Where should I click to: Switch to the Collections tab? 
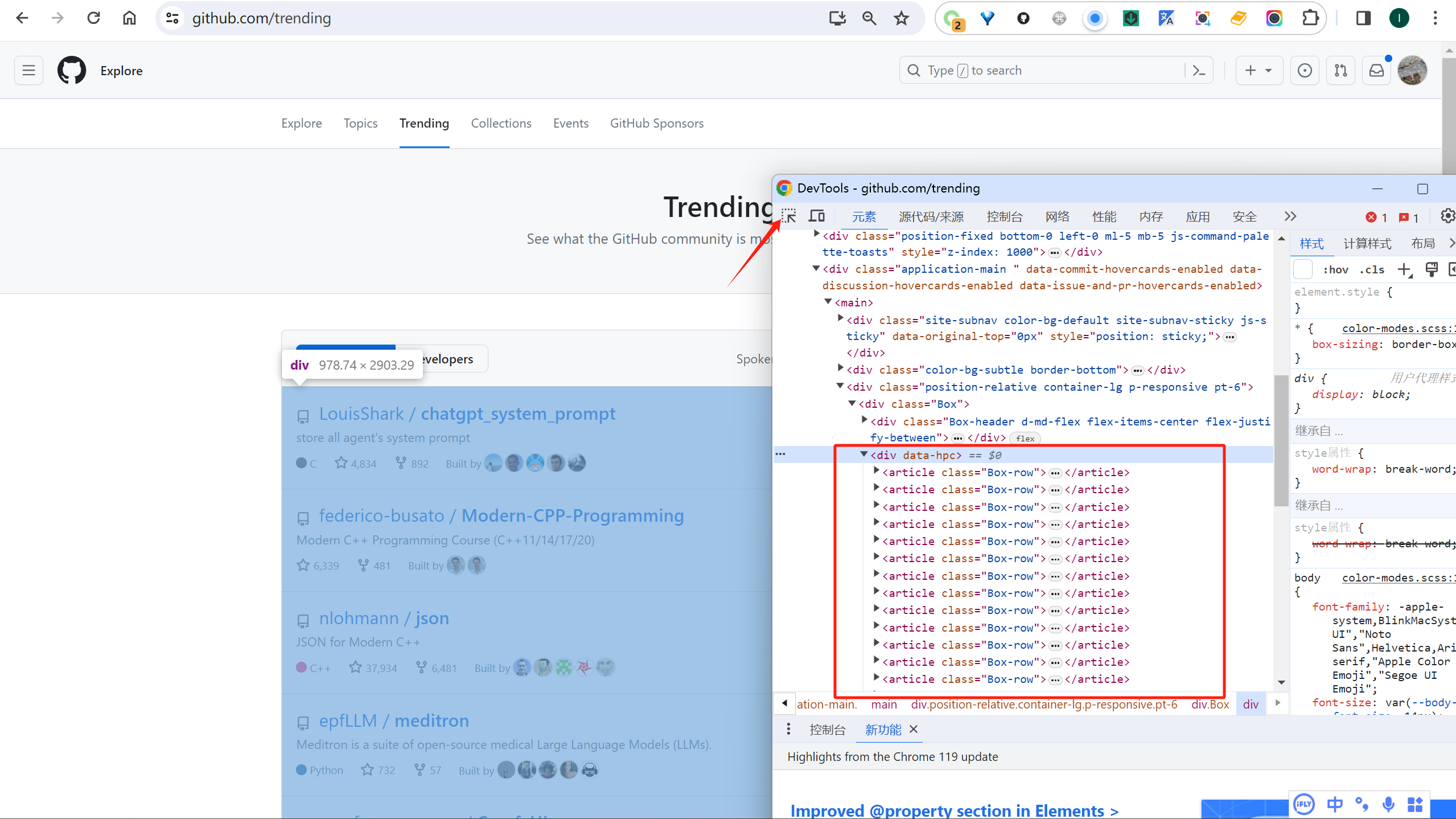coord(501,124)
